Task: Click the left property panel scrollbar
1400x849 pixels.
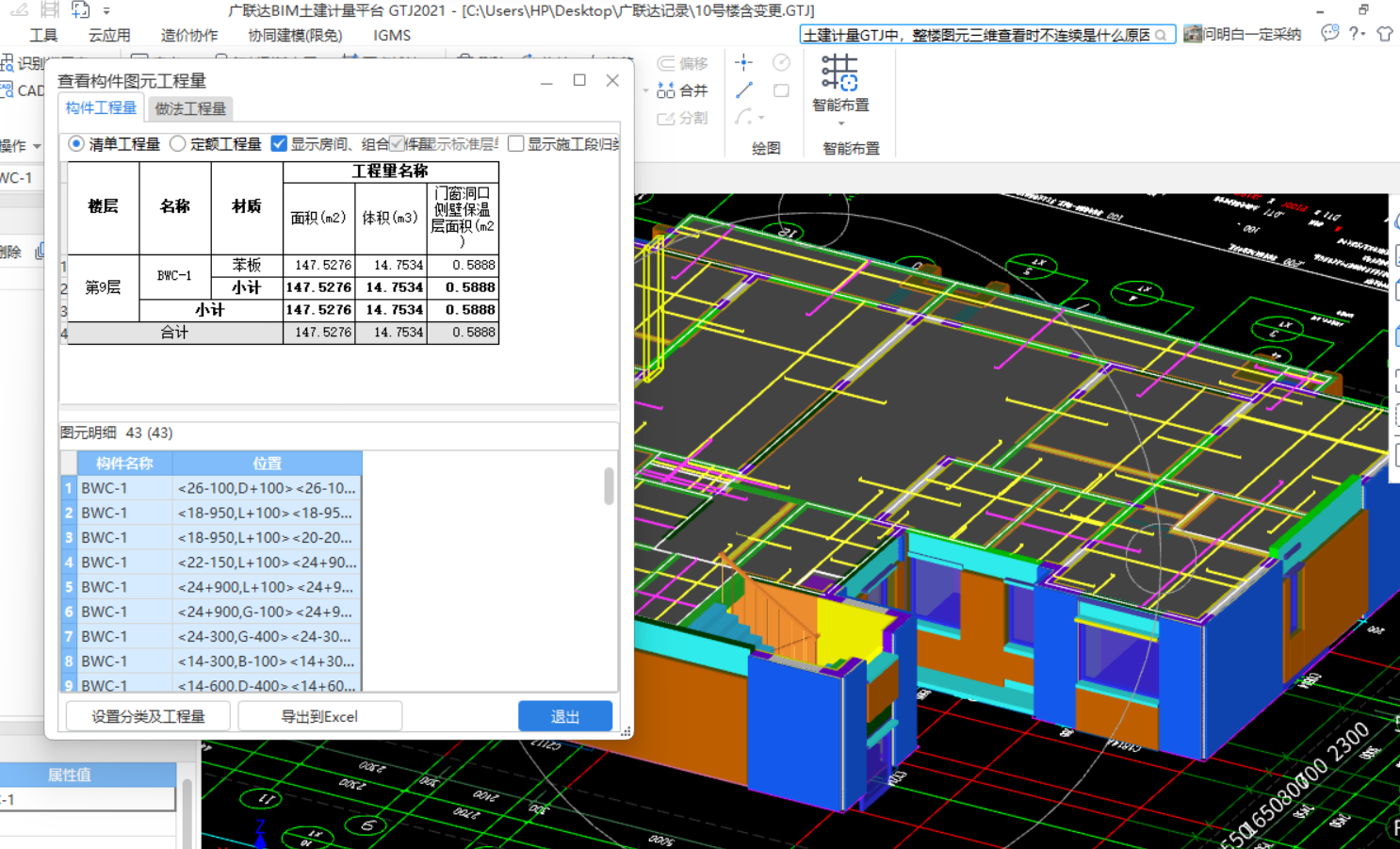Action: point(187,813)
